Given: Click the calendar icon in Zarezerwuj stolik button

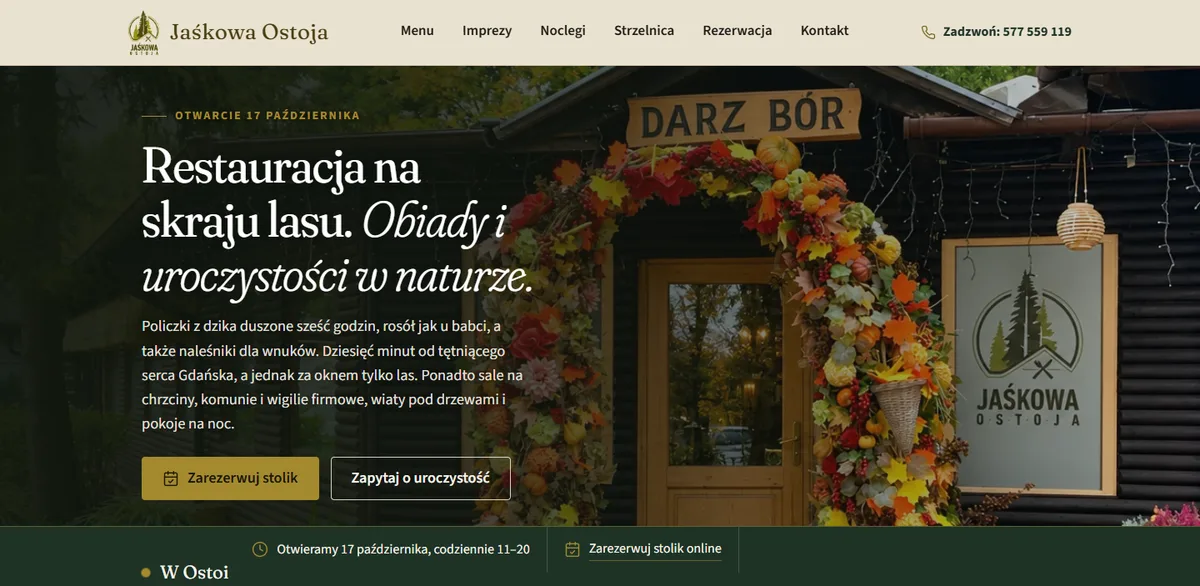Looking at the screenshot, I should point(171,478).
